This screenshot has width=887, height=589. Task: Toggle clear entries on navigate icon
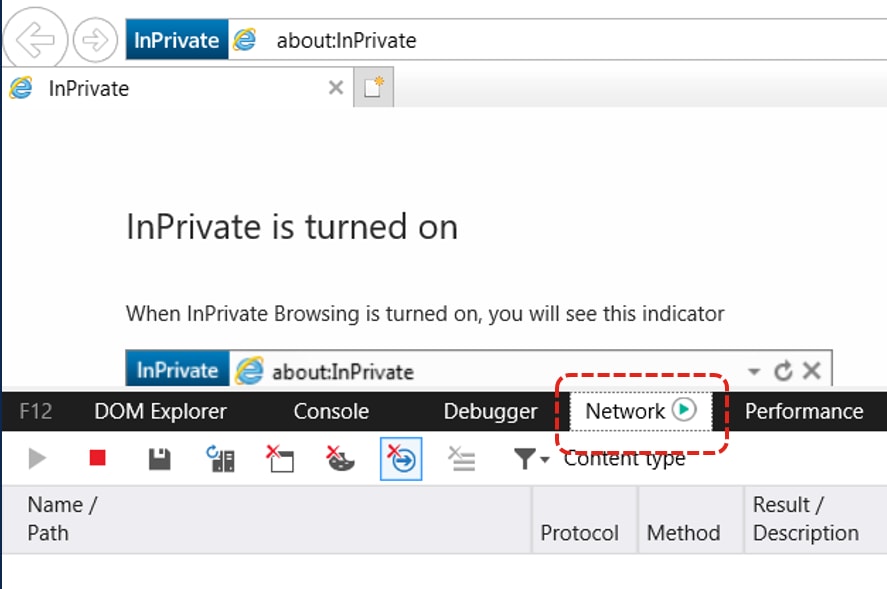[401, 459]
